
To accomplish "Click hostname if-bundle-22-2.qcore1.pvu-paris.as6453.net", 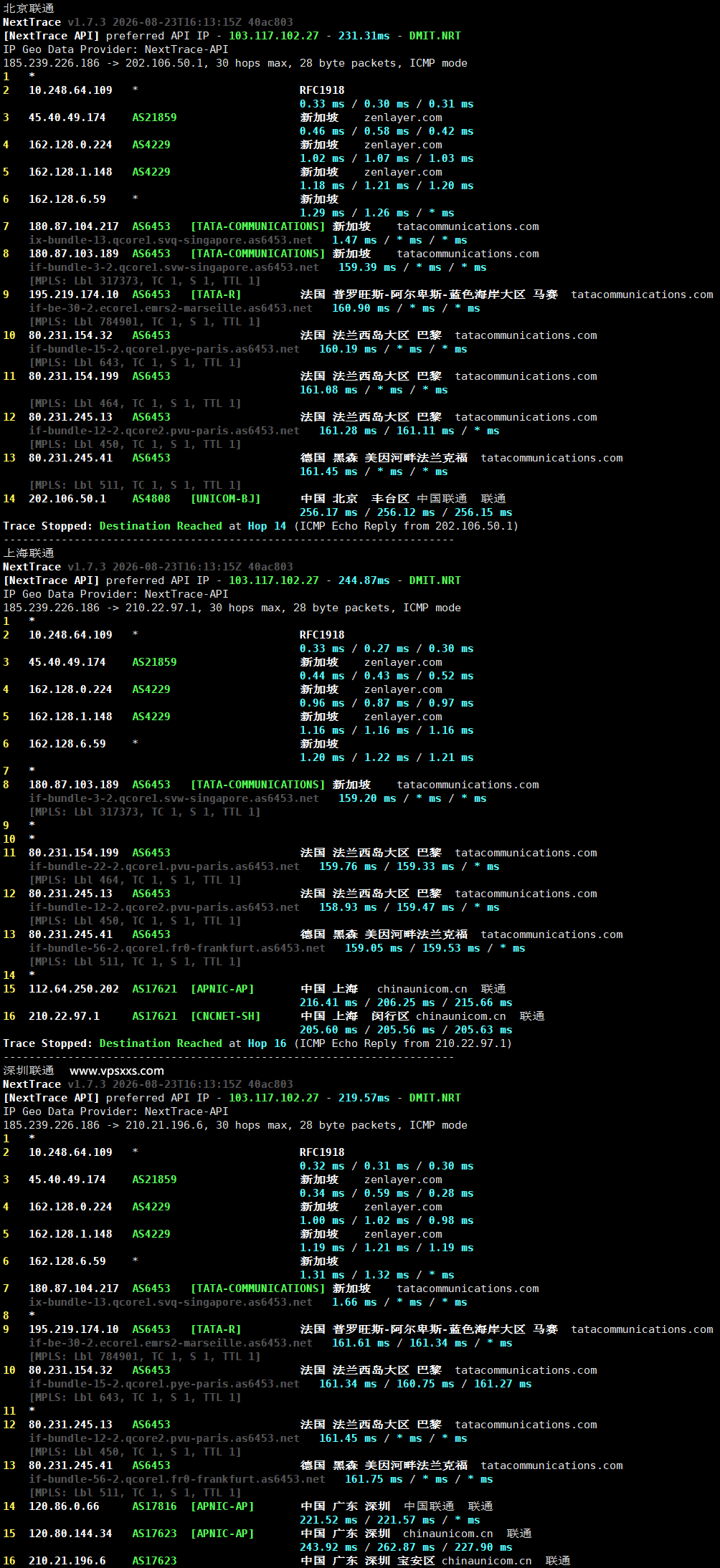I will pyautogui.click(x=164, y=866).
